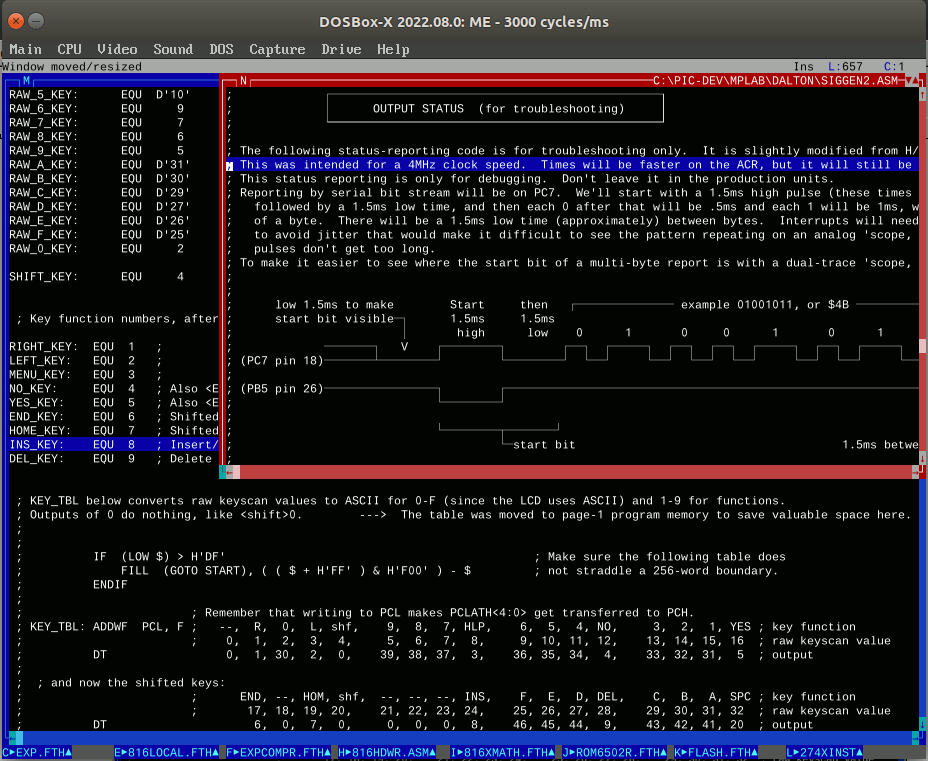
Task: Click the up arrow at SIGGEN2.ASM window corner
Action: pos(917,80)
